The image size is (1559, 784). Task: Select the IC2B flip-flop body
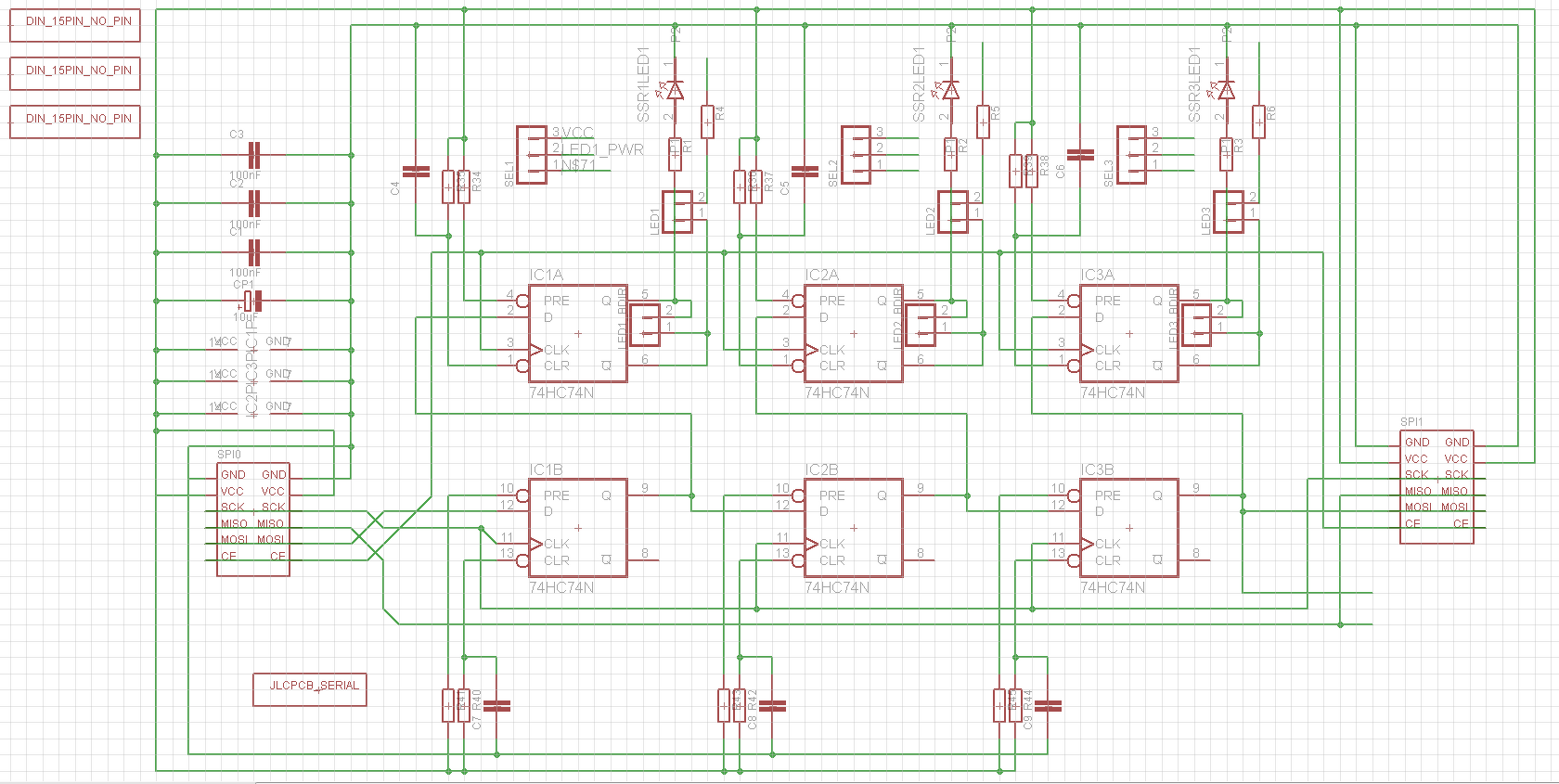853,528
